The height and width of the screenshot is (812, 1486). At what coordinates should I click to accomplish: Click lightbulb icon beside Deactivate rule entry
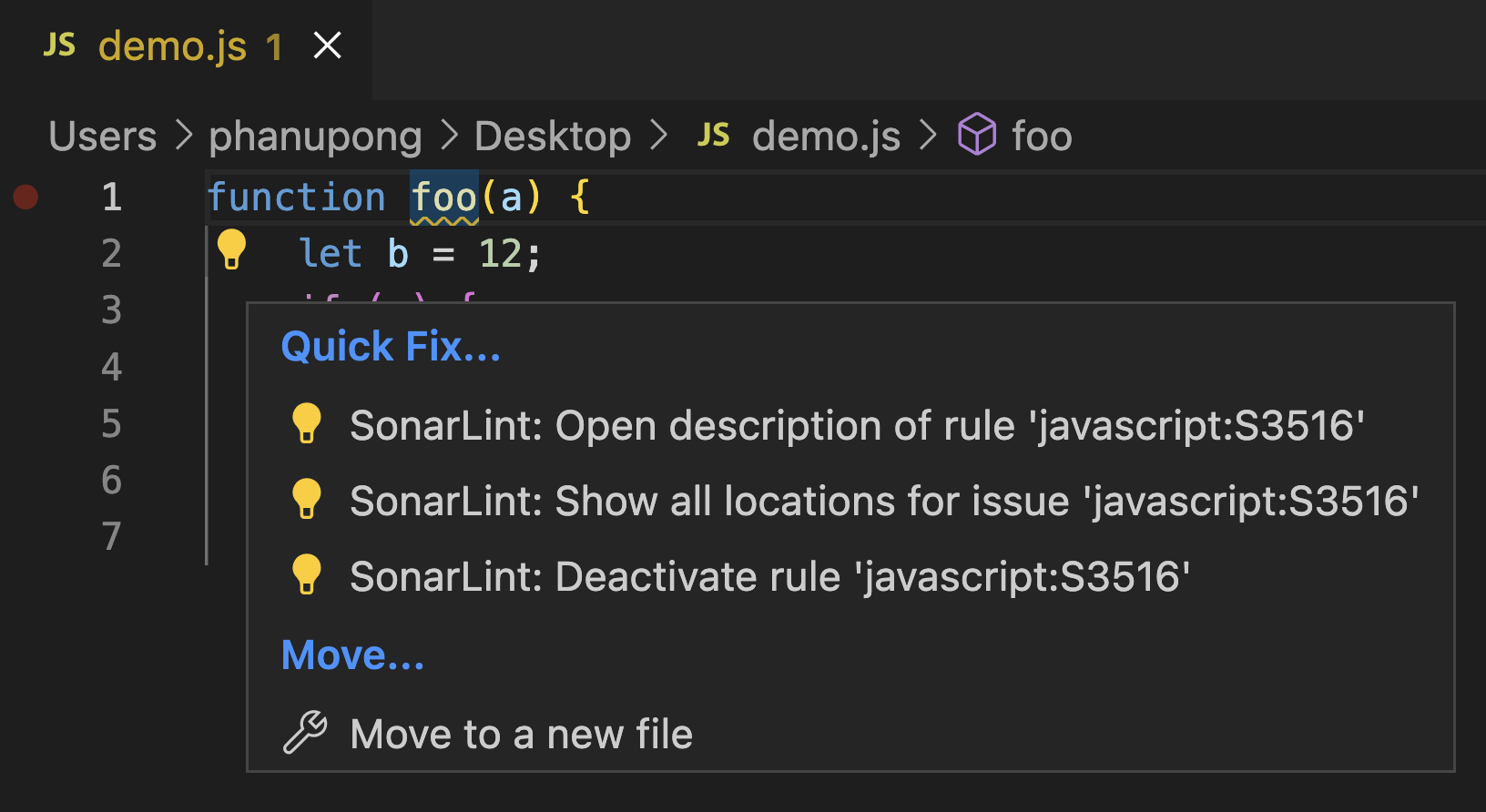[x=306, y=574]
